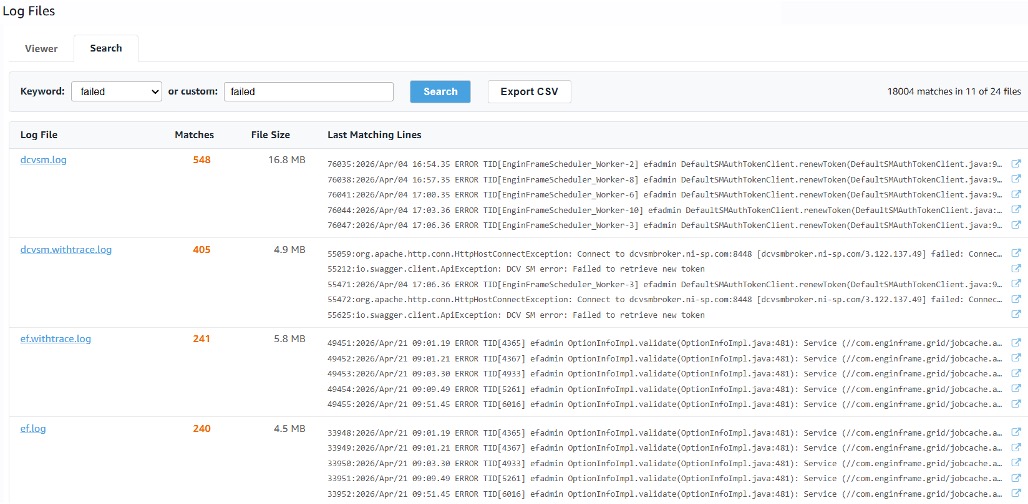The image size is (1028, 504).
Task: Select the Search tab
Action: [x=106, y=48]
